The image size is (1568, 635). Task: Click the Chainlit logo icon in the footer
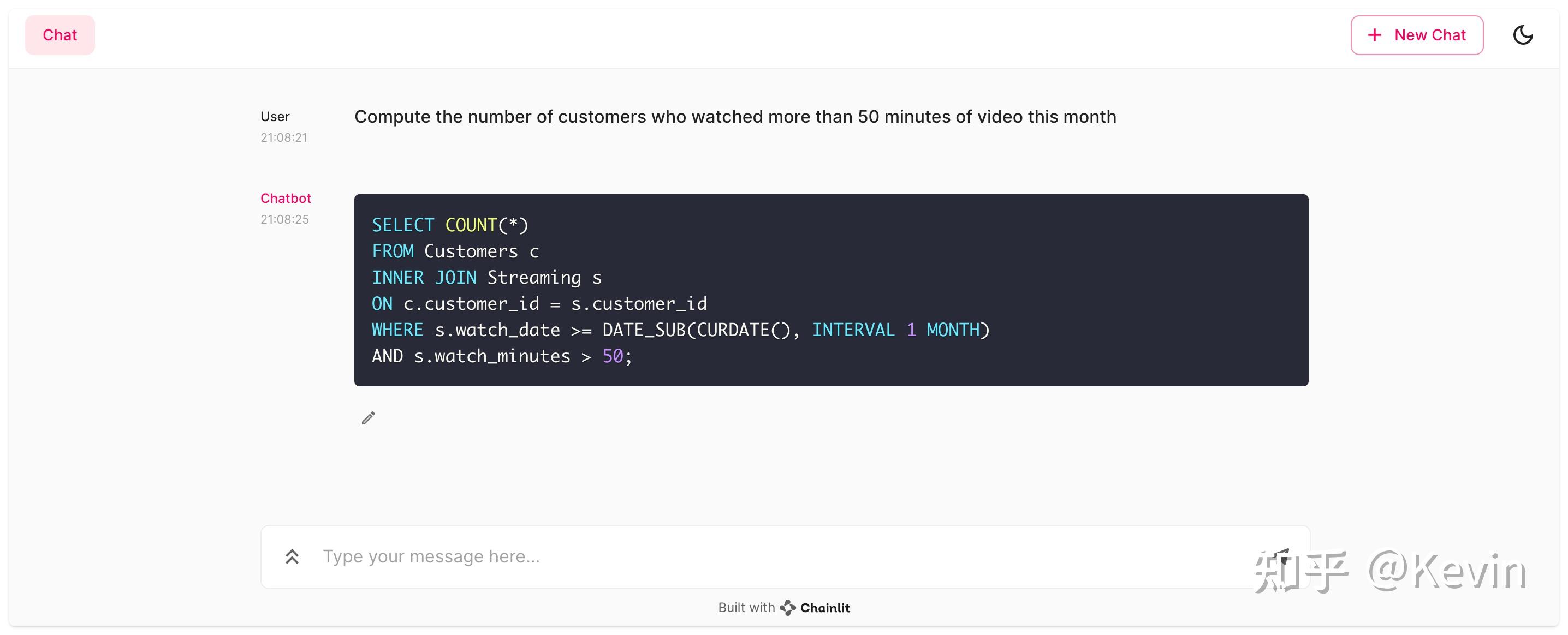coord(788,607)
